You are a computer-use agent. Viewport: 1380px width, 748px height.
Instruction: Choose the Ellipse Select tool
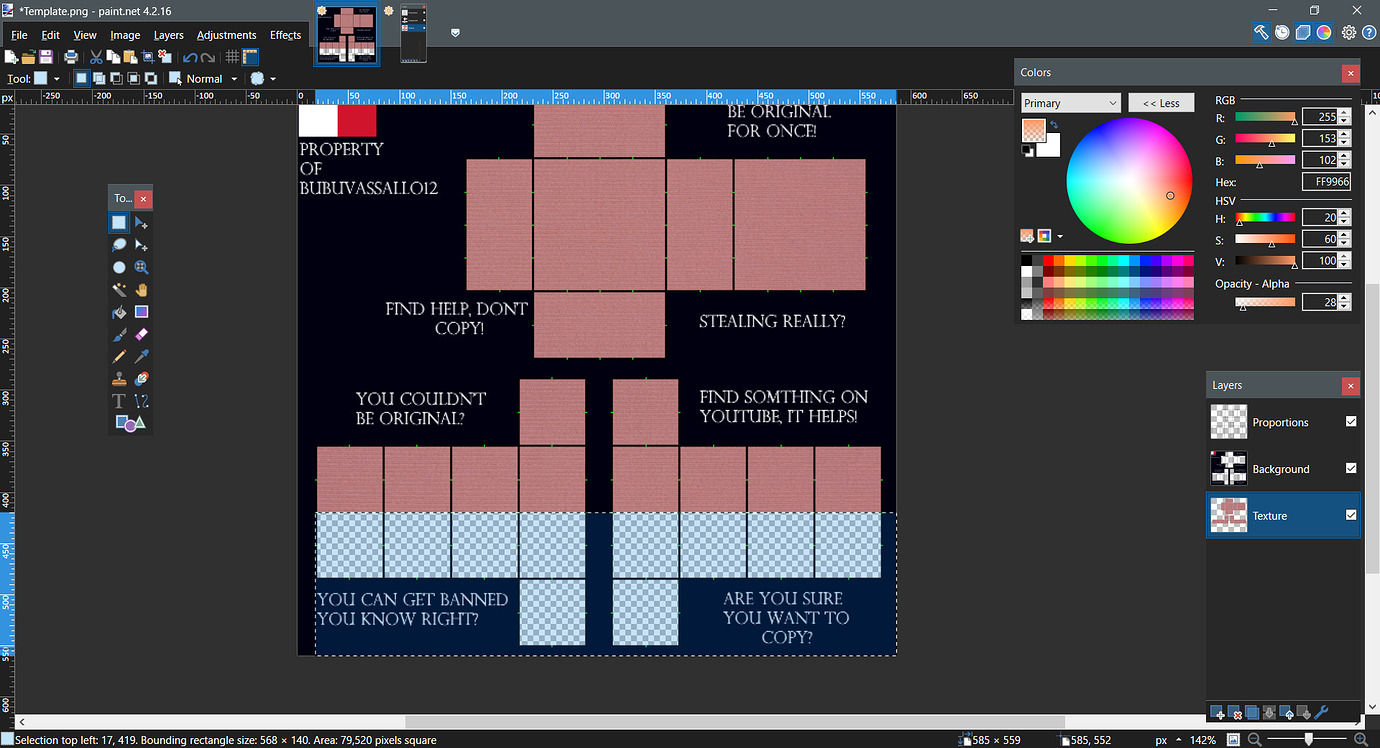click(118, 267)
